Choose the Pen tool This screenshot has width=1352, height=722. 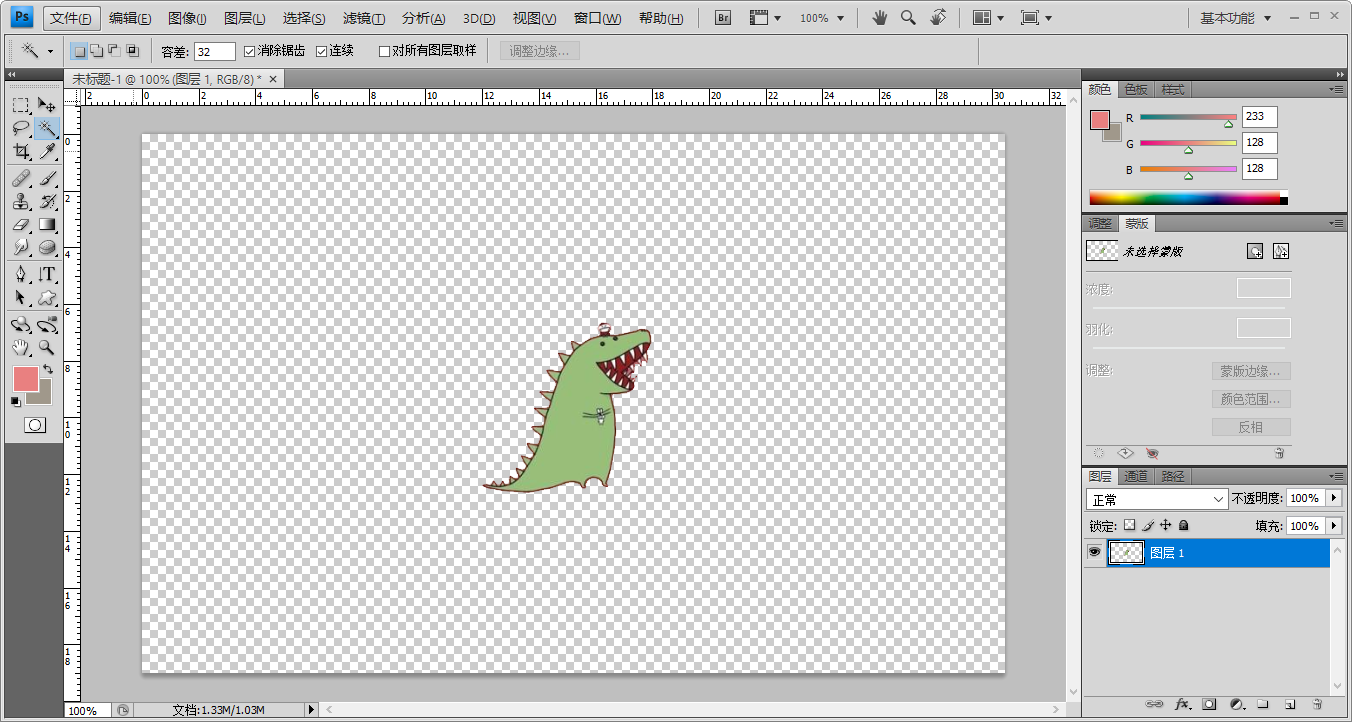click(x=20, y=274)
